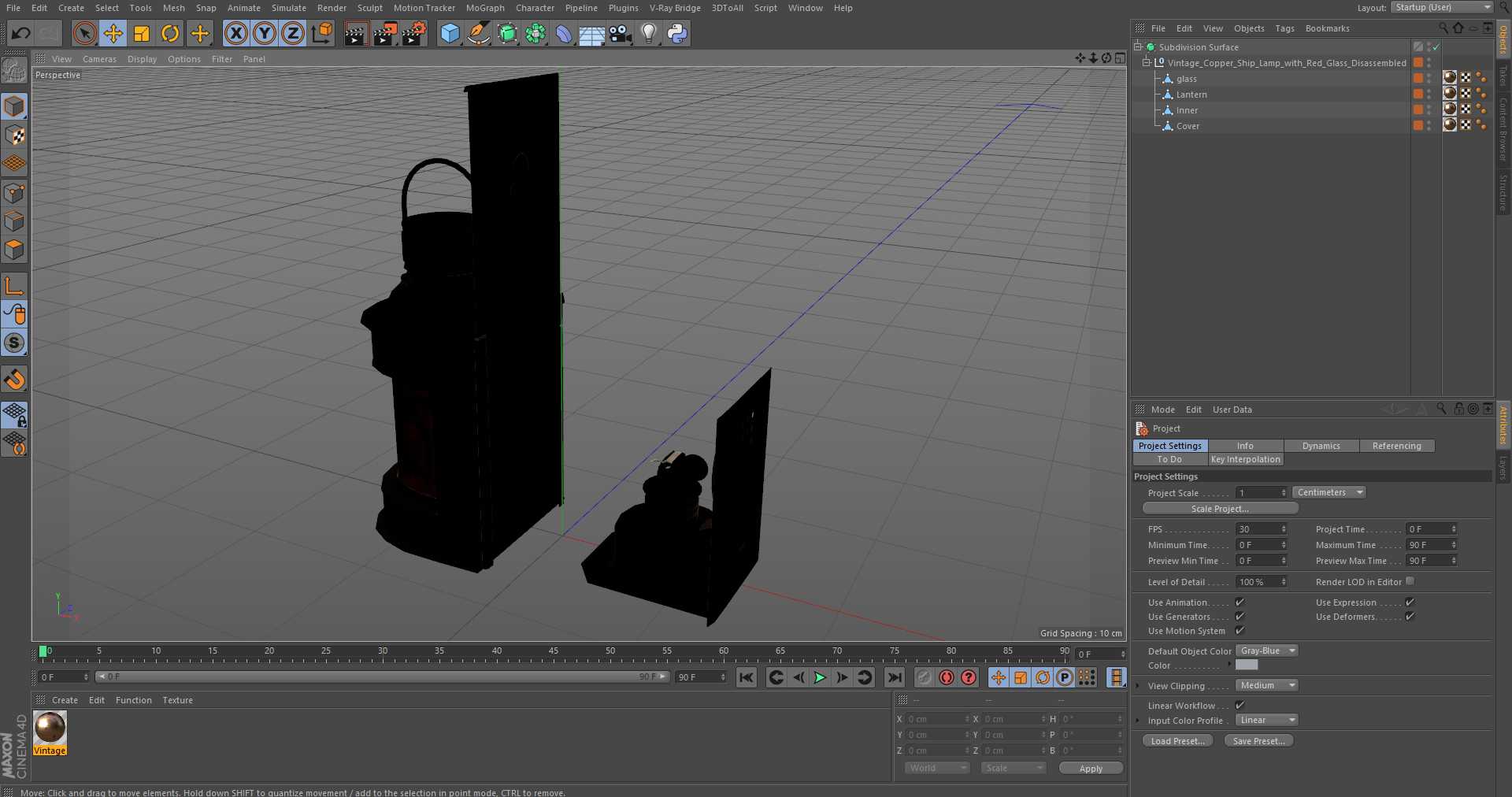Viewport: 1512px width, 797px height.
Task: Toggle the Snap S icon
Action: point(14,343)
